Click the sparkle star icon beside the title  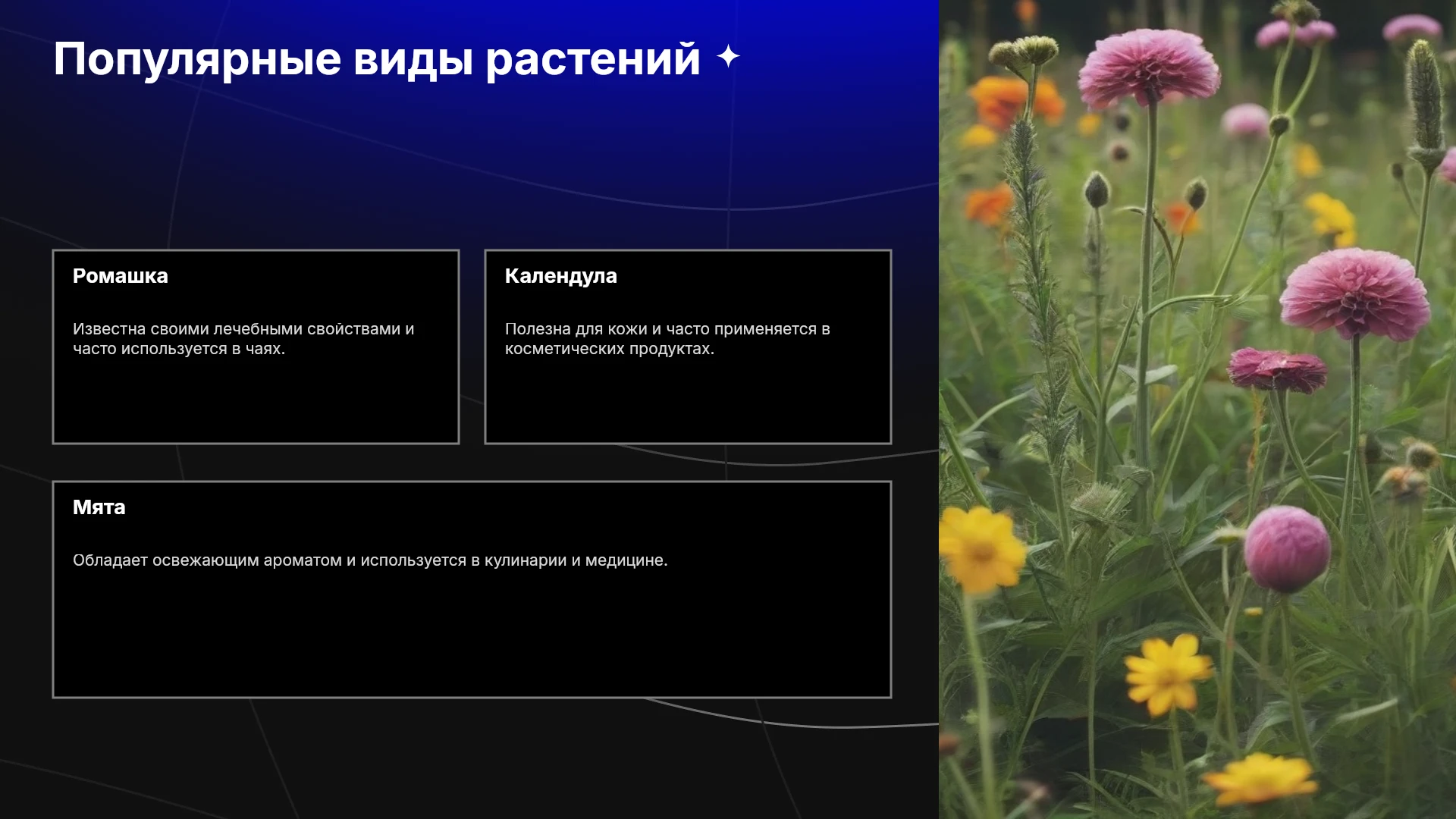point(728,57)
